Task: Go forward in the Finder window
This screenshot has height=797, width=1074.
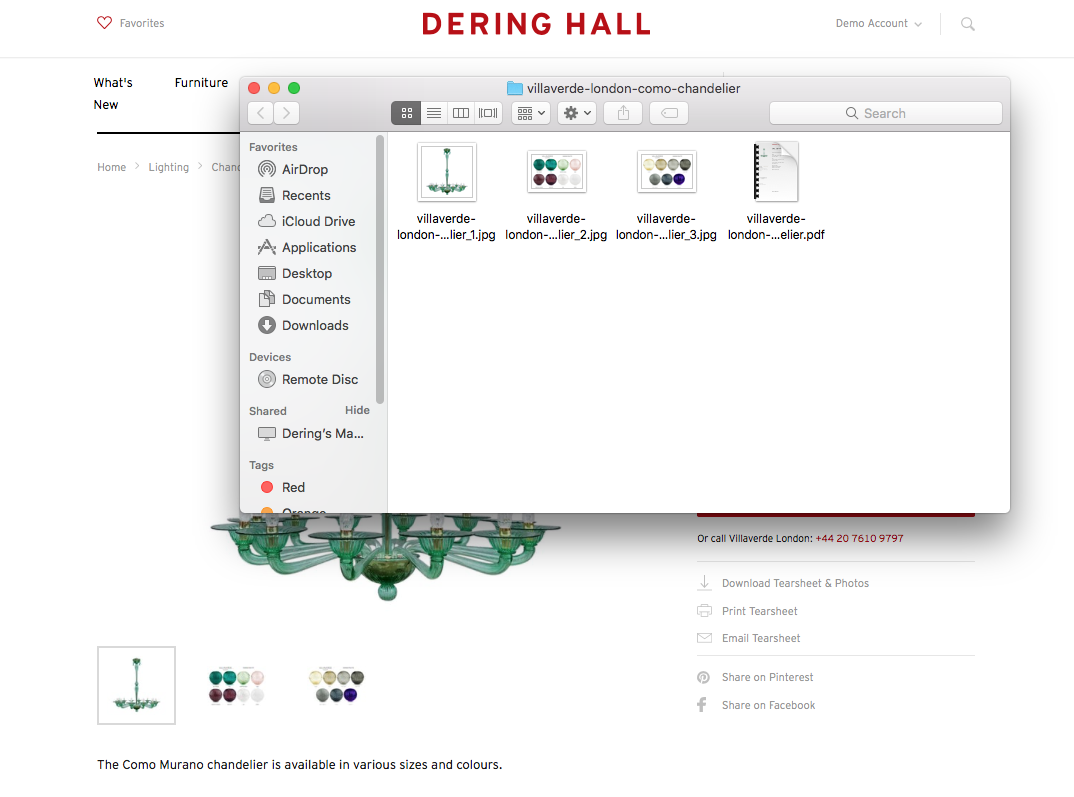Action: (286, 113)
